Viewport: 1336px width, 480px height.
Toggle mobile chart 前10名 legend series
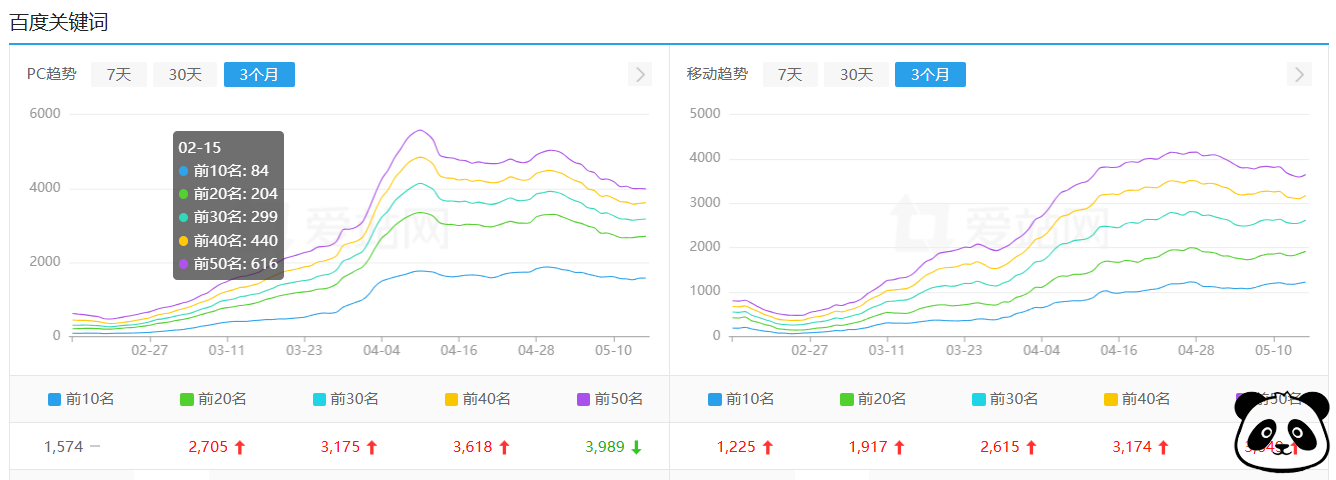[741, 399]
